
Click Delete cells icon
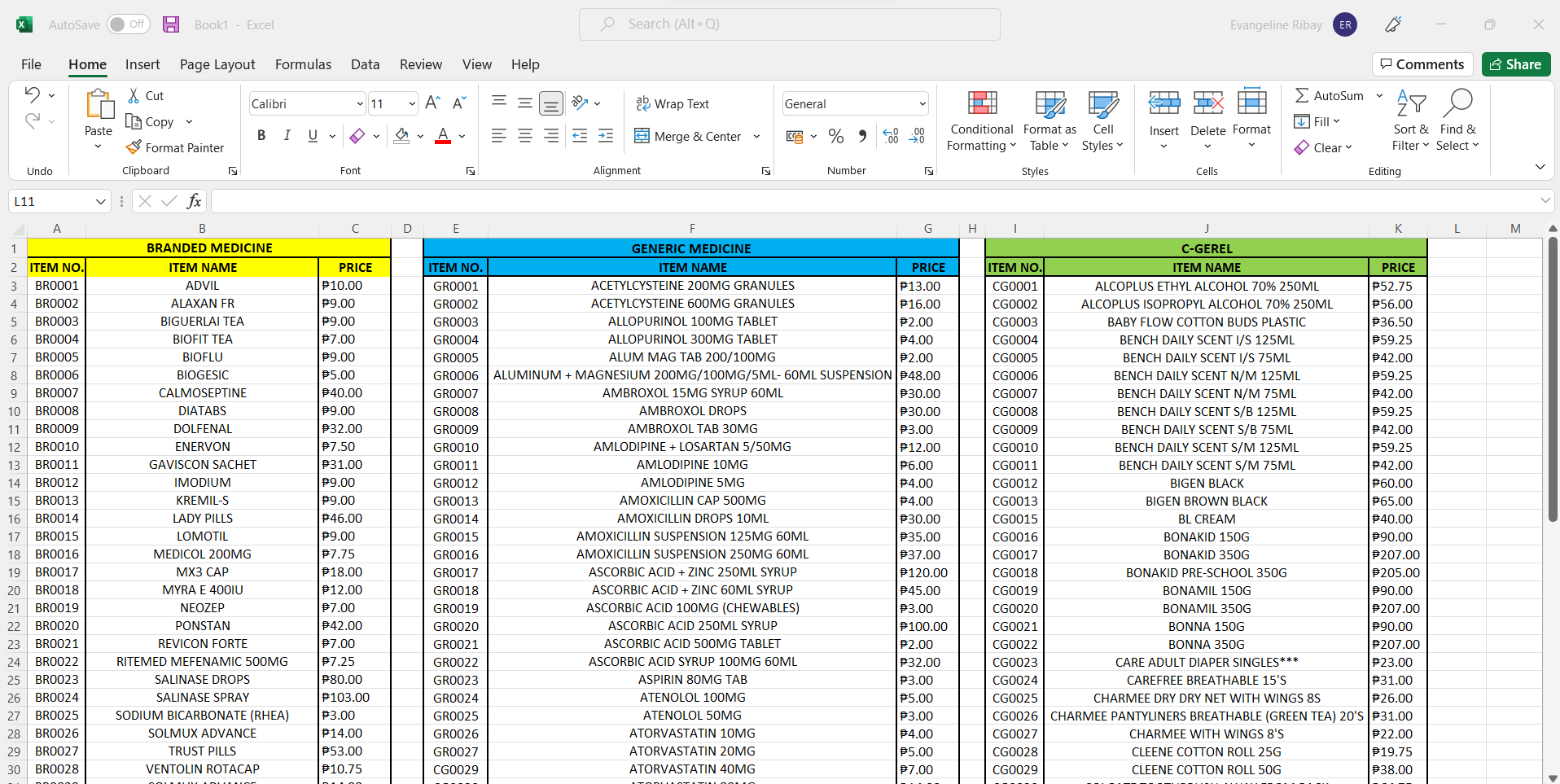point(1208,103)
